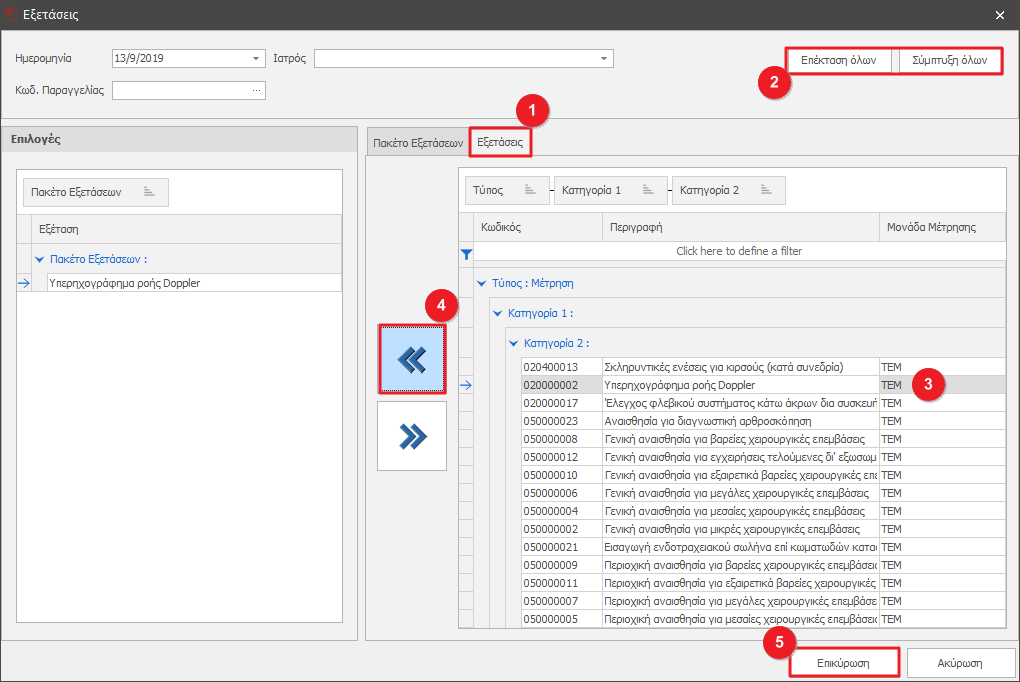Switch to the Πακέτο Εξετάσεων tab
This screenshot has width=1020, height=682.
[x=417, y=143]
